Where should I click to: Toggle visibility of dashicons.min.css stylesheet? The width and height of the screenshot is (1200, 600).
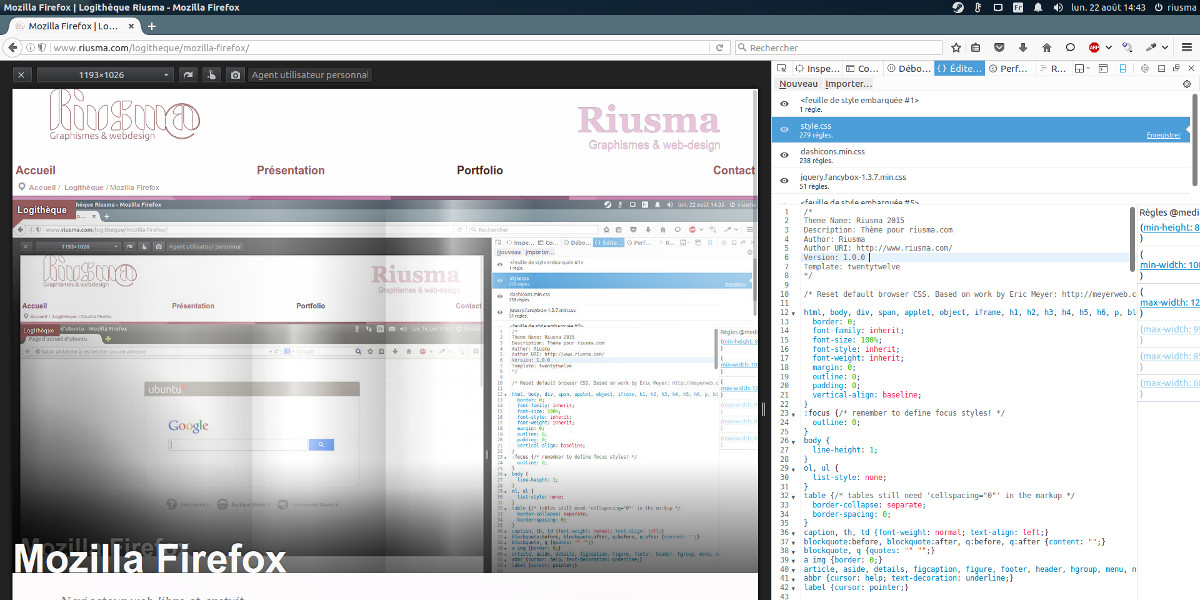(x=784, y=155)
